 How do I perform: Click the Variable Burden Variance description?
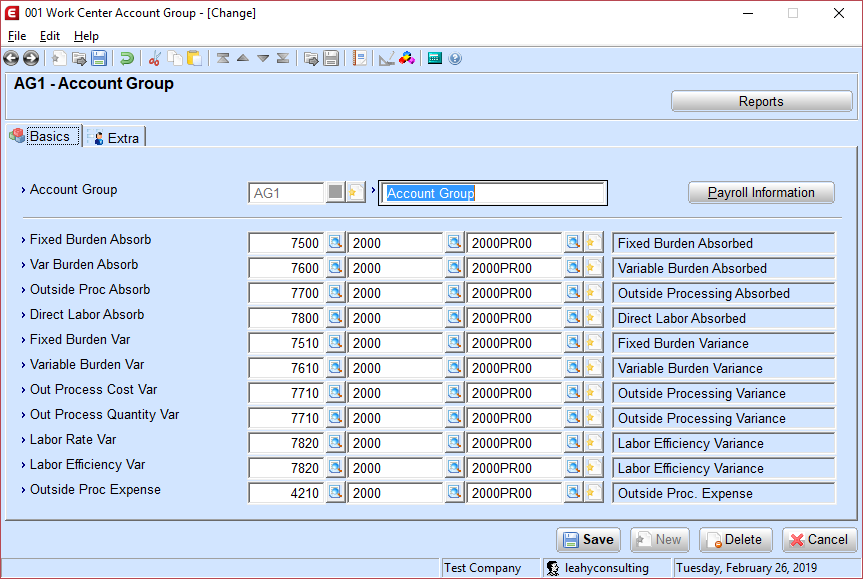pyautogui.click(x=724, y=368)
